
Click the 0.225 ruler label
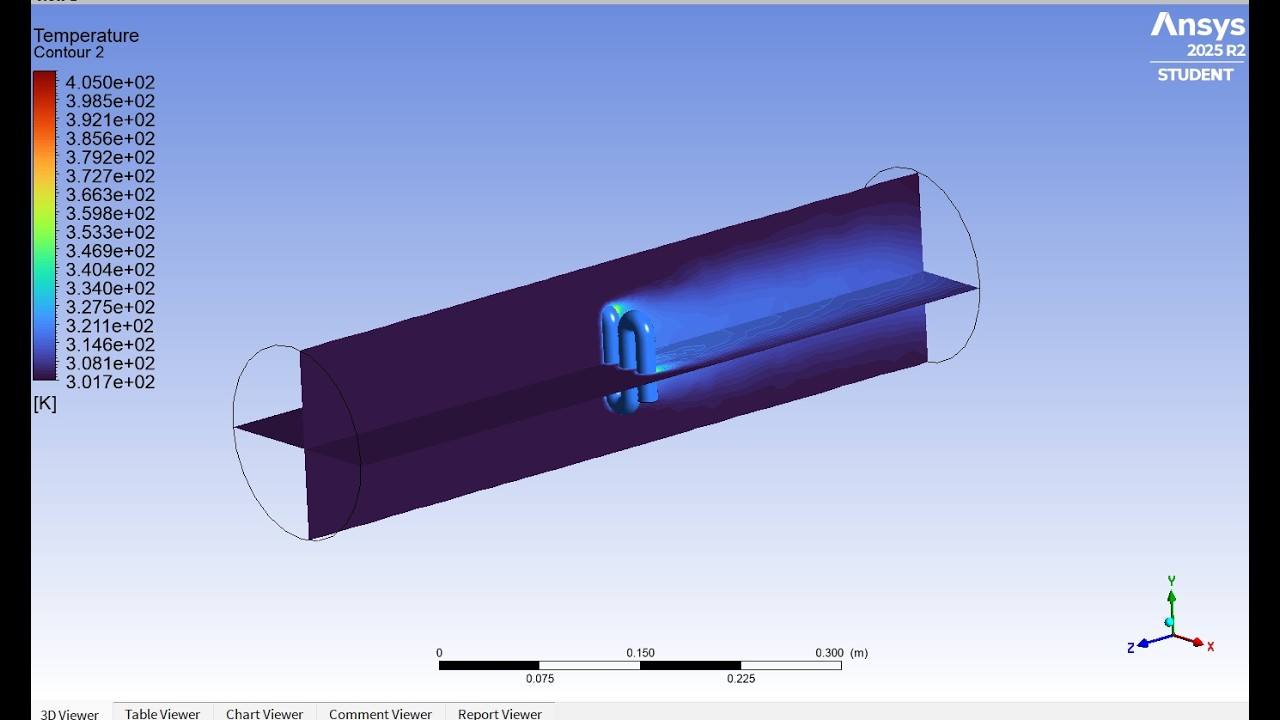741,679
